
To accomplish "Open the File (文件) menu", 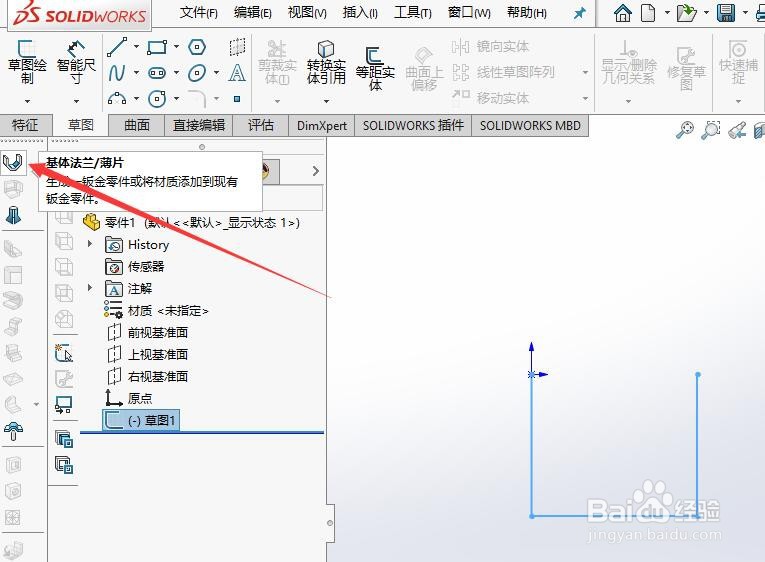I will 199,13.
